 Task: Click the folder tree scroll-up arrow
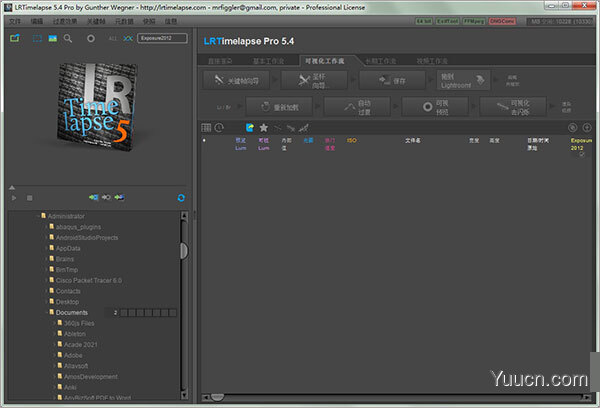[x=184, y=216]
